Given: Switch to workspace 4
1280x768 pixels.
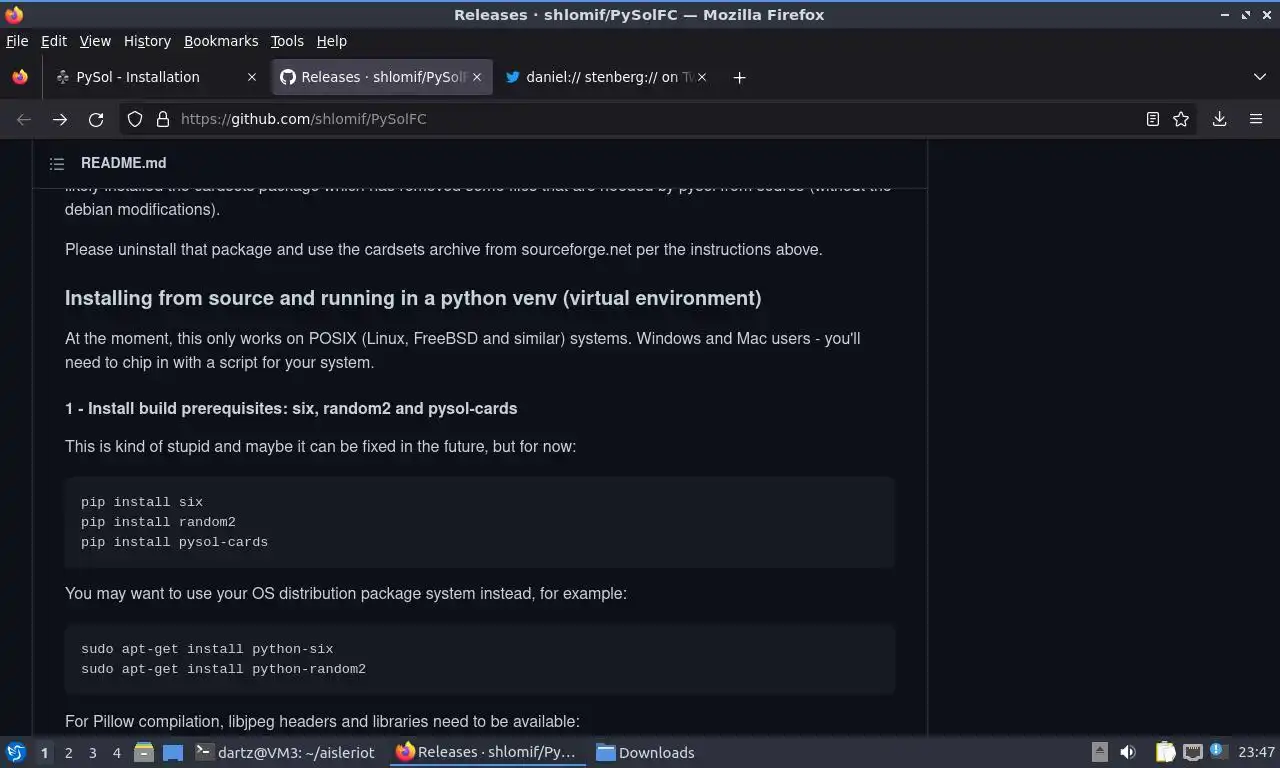Looking at the screenshot, I should click(116, 752).
